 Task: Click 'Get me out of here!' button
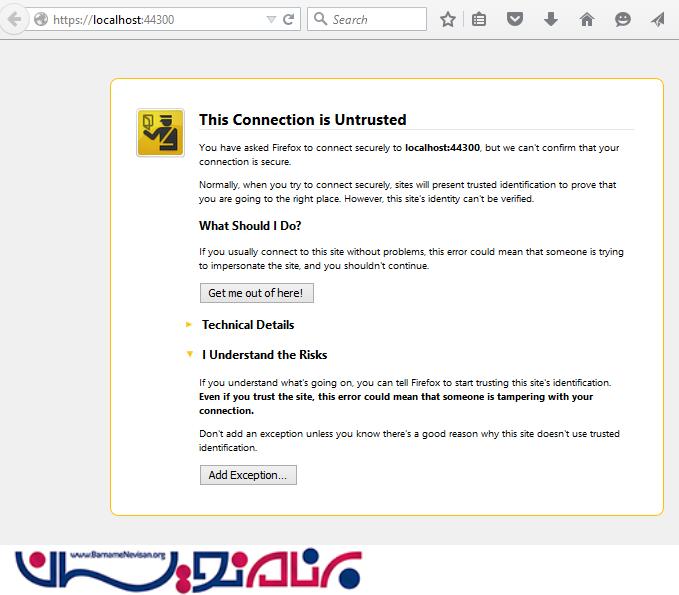point(257,293)
